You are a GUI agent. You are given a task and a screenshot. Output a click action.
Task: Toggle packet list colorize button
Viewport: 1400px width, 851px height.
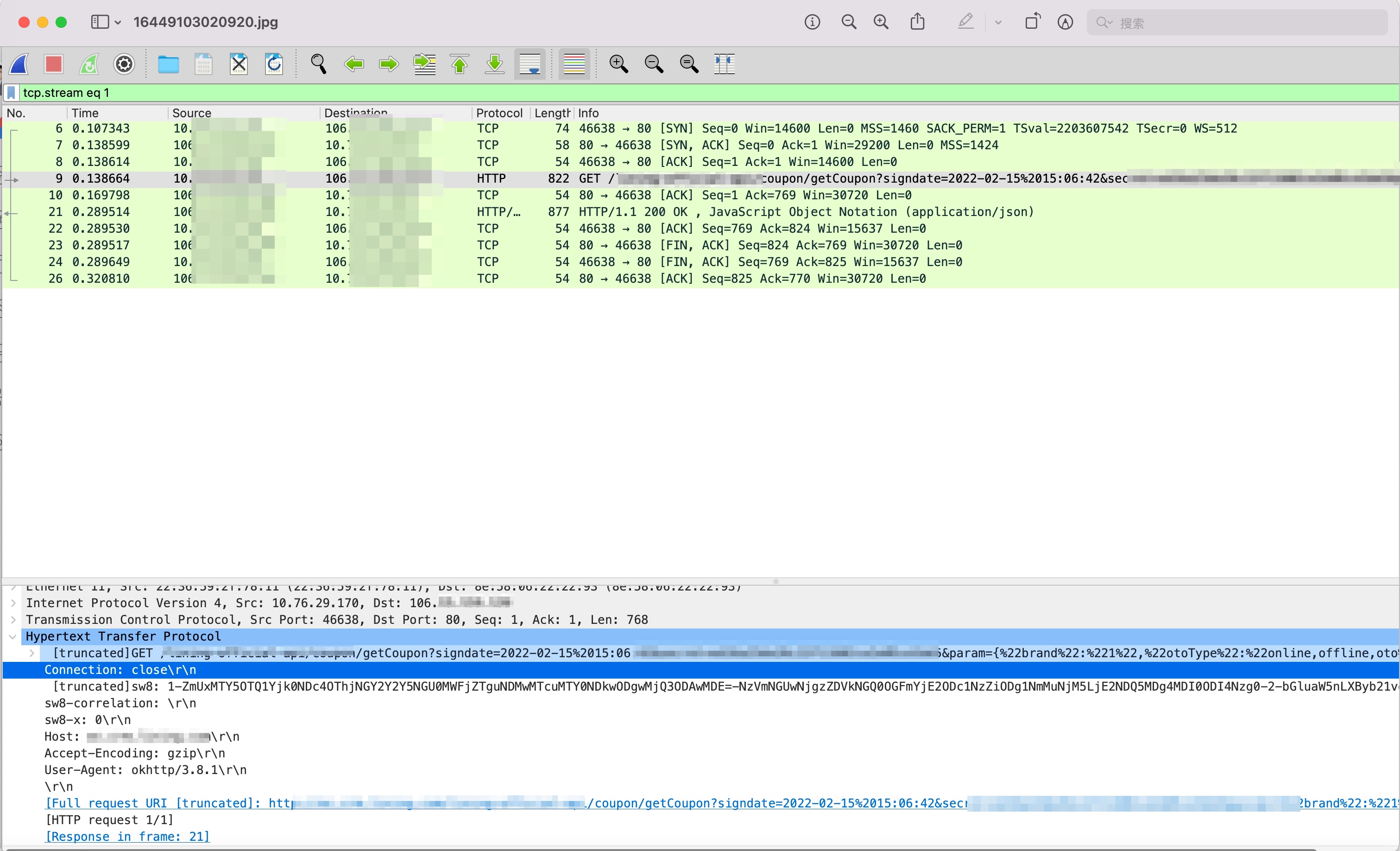pyautogui.click(x=574, y=64)
